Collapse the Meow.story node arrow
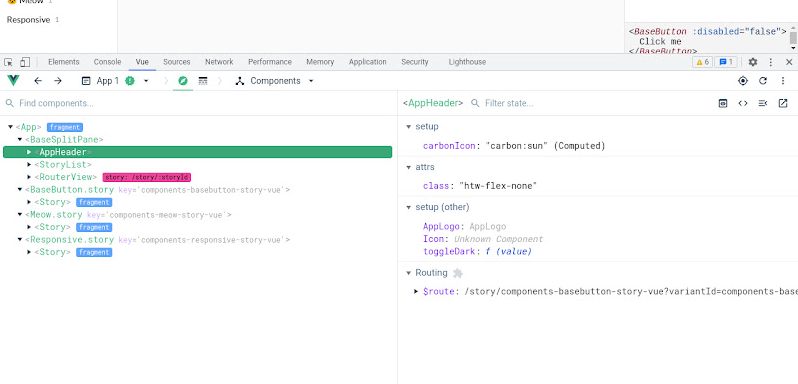 click(20, 215)
